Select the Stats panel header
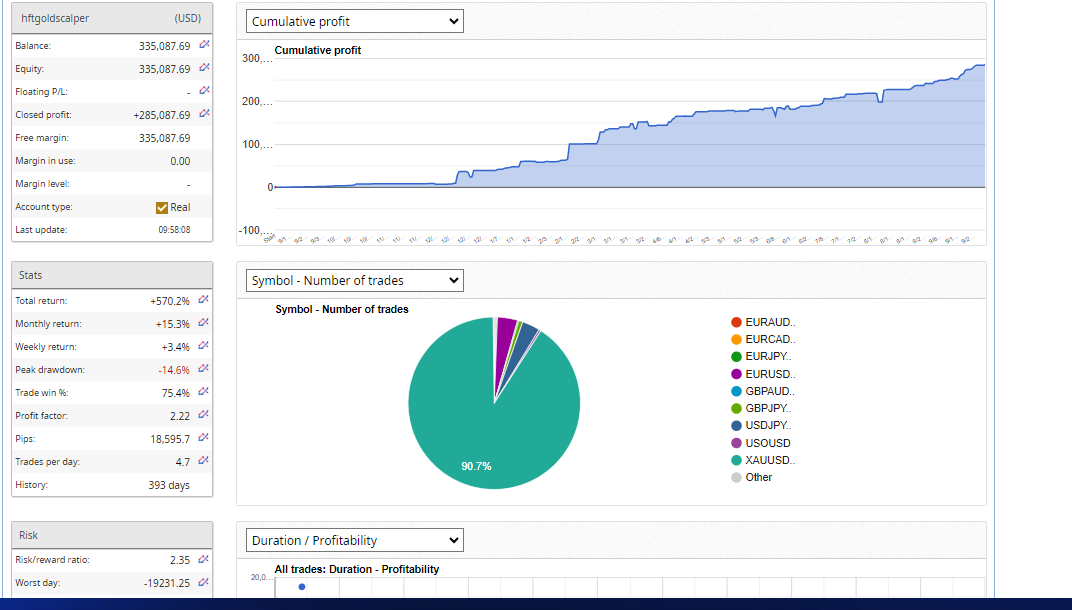This screenshot has height=610, width=1072. click(x=112, y=275)
